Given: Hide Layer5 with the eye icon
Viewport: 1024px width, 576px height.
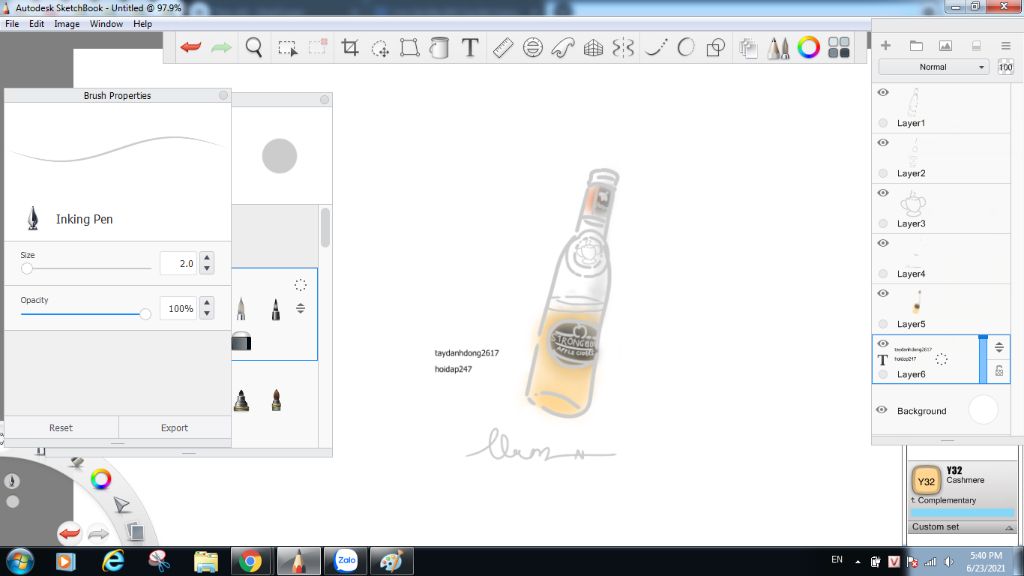Looking at the screenshot, I should pyautogui.click(x=883, y=294).
